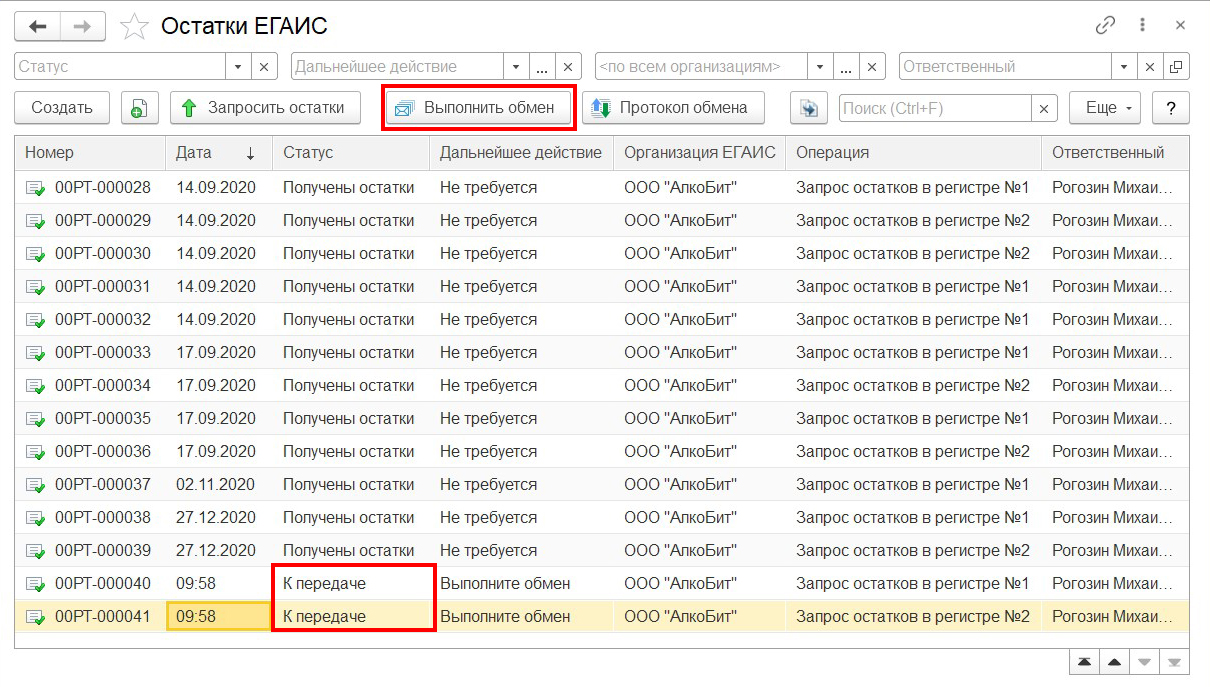Focus the Статус filter input

120,67
